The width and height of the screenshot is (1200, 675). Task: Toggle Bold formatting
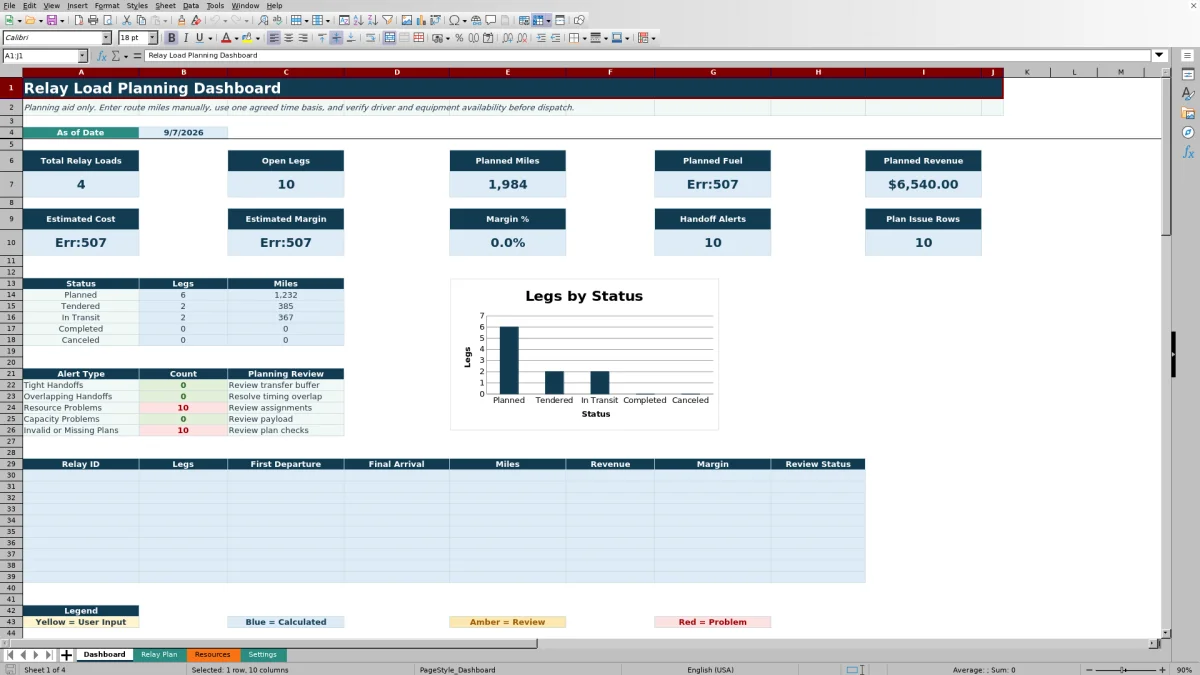pyautogui.click(x=171, y=38)
